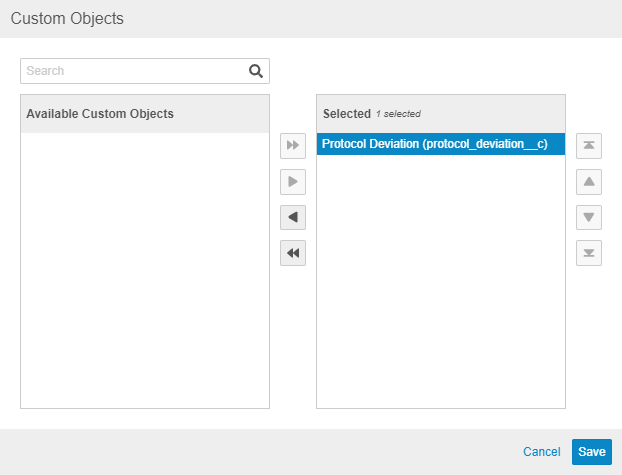The image size is (622, 475).
Task: Move Protocol Deviation to bottom of list
Action: [x=589, y=253]
